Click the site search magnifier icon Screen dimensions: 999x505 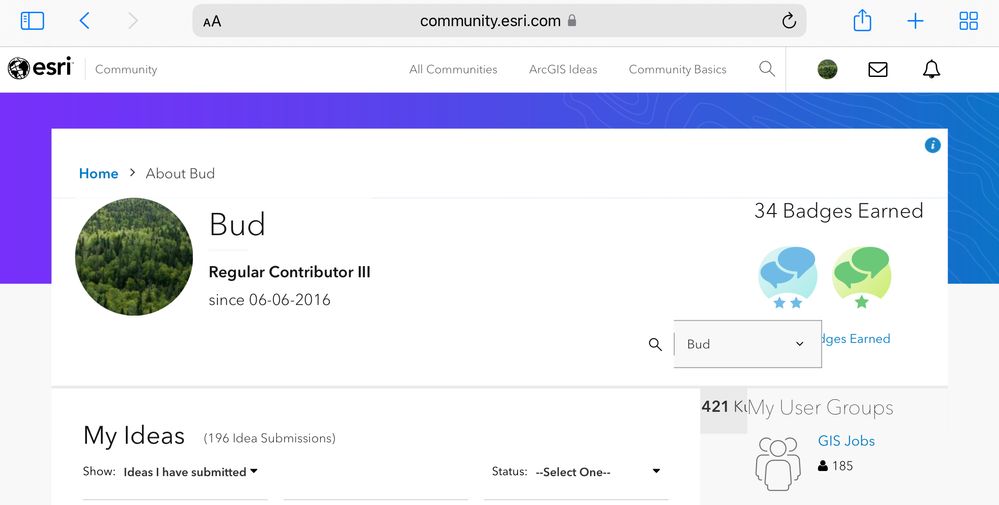click(767, 69)
